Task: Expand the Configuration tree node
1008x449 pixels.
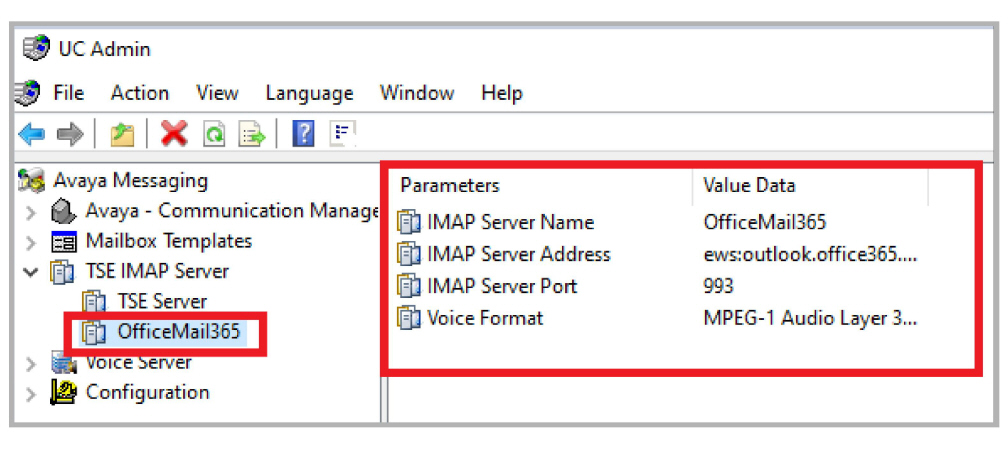Action: tap(30, 393)
